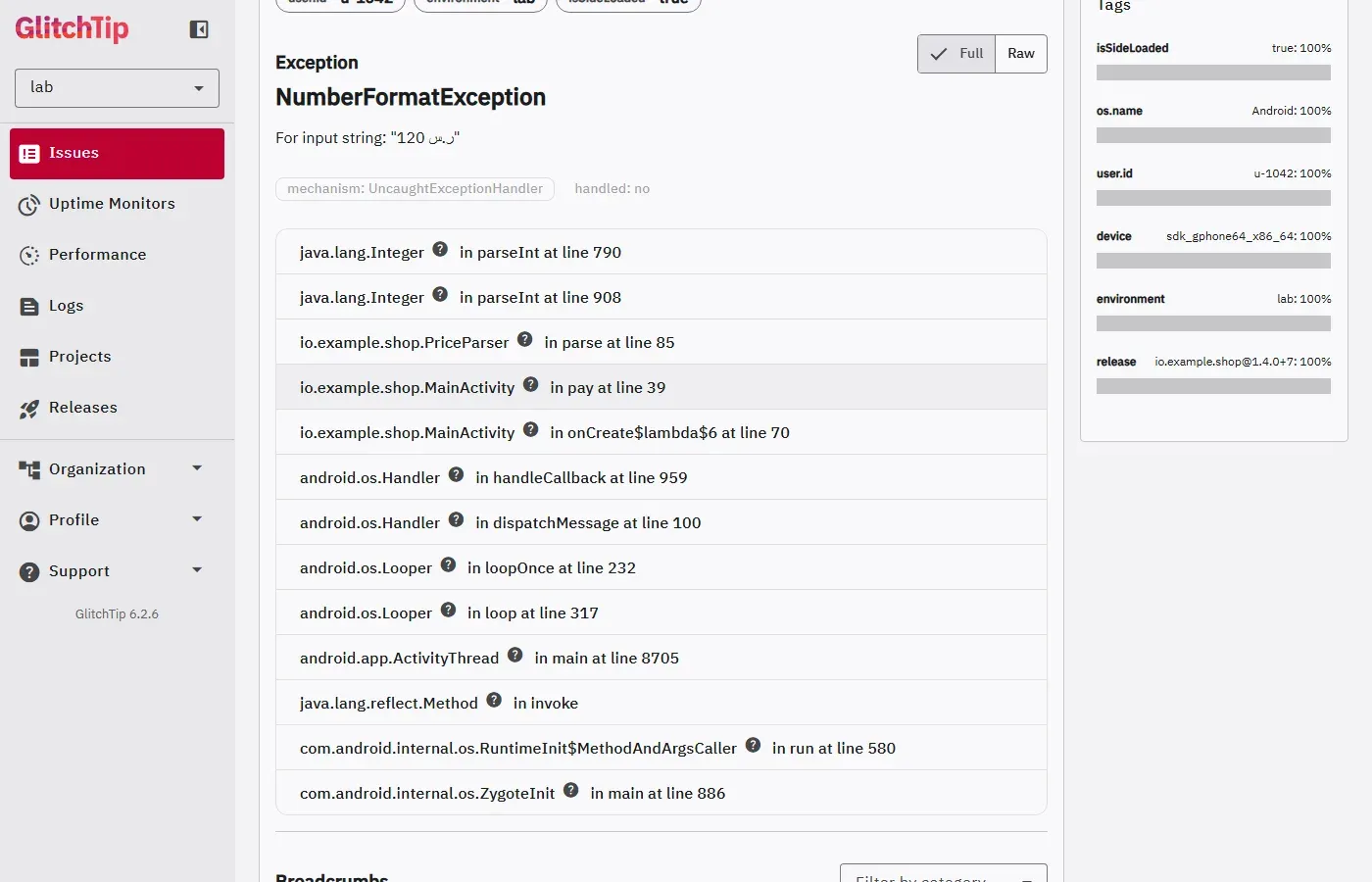Open the lab organization dropdown
Image resolution: width=1372 pixels, height=882 pixels.
tap(117, 88)
